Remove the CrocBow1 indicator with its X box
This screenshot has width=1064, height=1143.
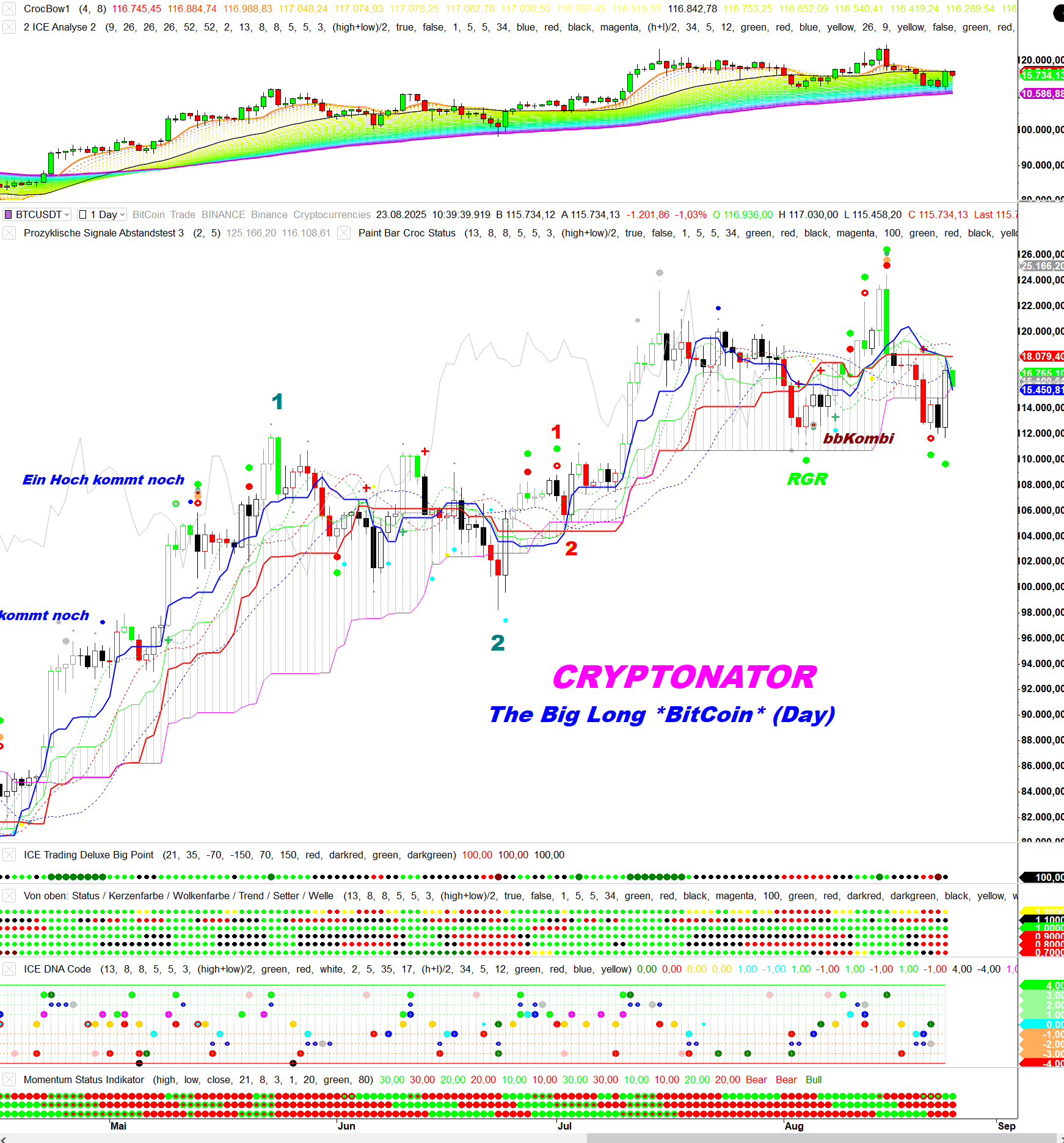[x=9, y=9]
